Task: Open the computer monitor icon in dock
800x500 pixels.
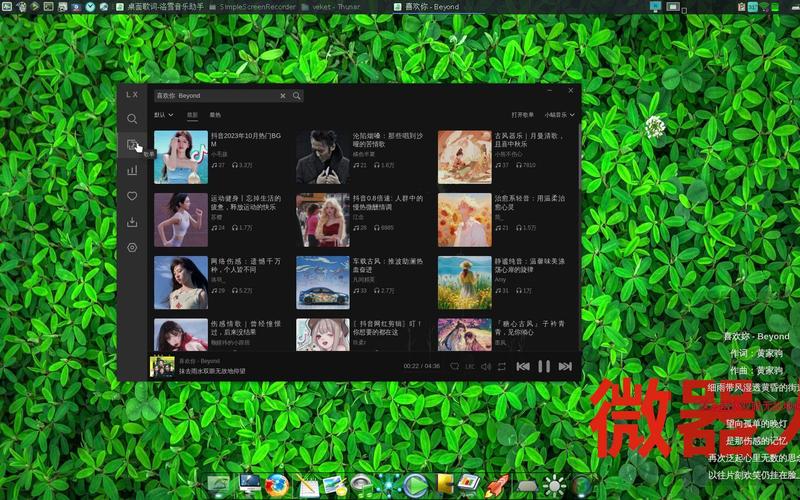Action: coord(249,484)
